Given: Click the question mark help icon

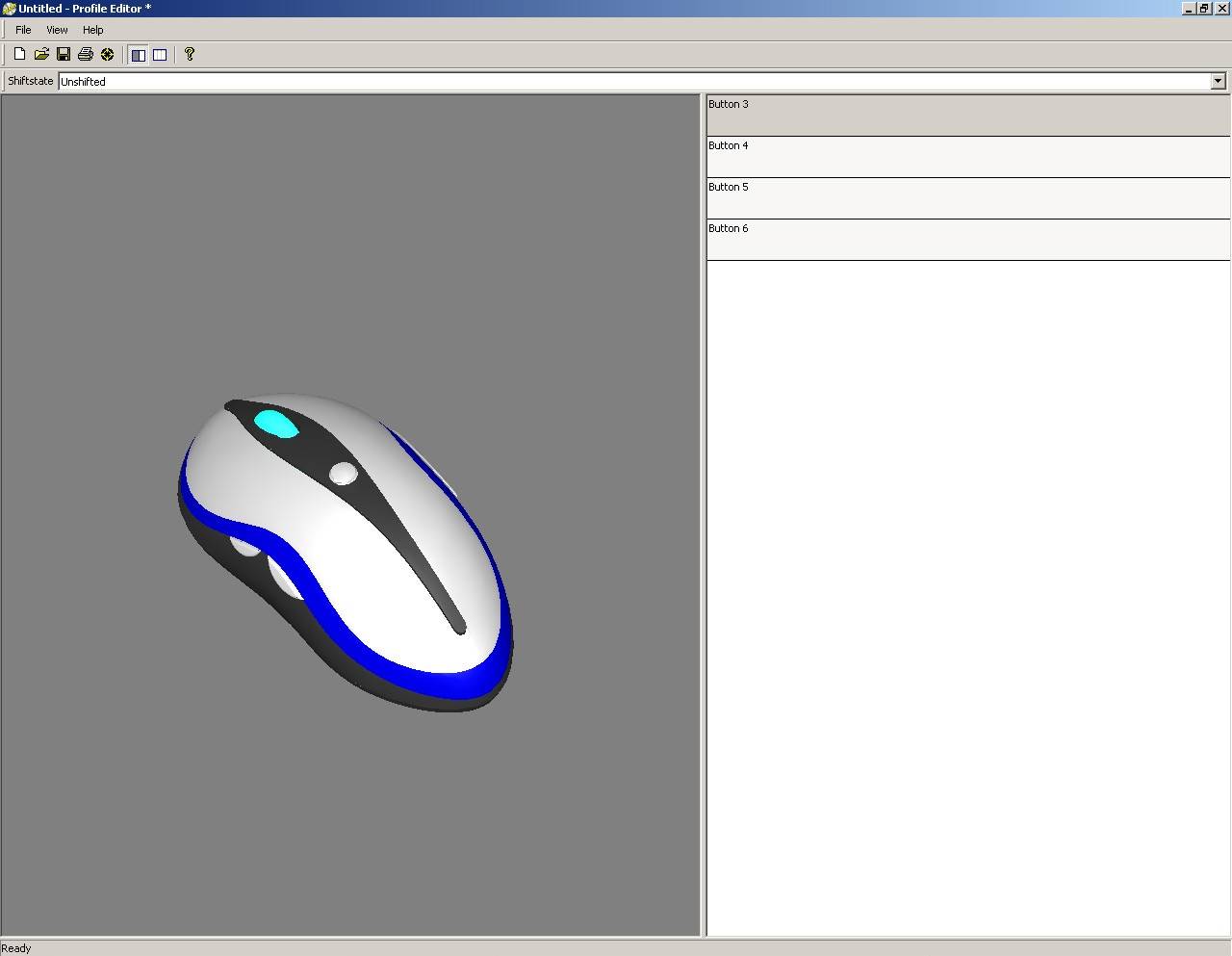Looking at the screenshot, I should tap(190, 55).
